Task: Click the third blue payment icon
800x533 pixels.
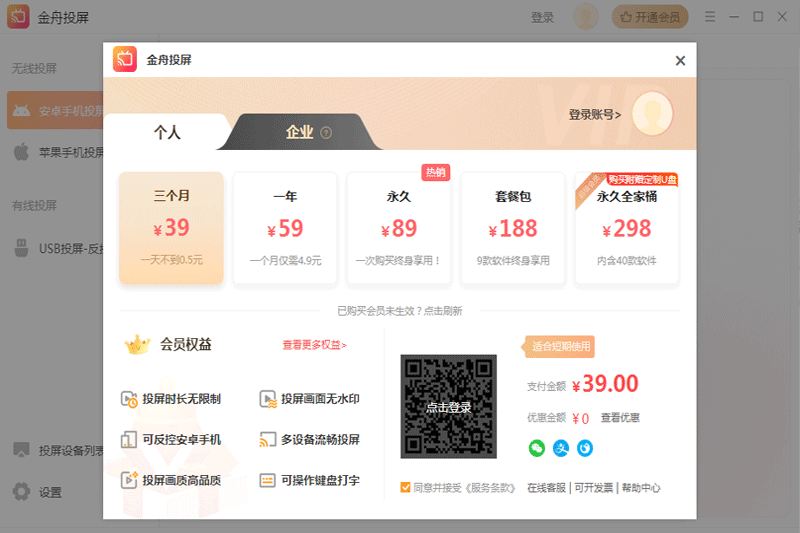Action: (585, 448)
